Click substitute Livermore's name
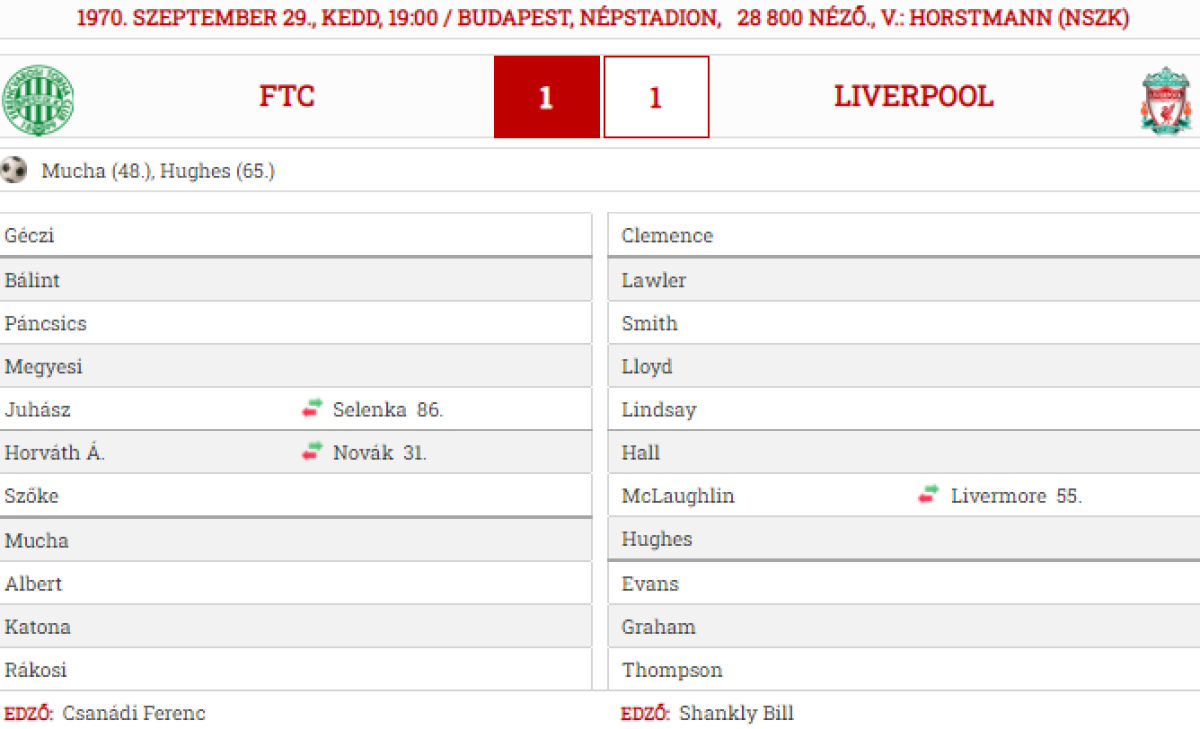 [x=998, y=496]
